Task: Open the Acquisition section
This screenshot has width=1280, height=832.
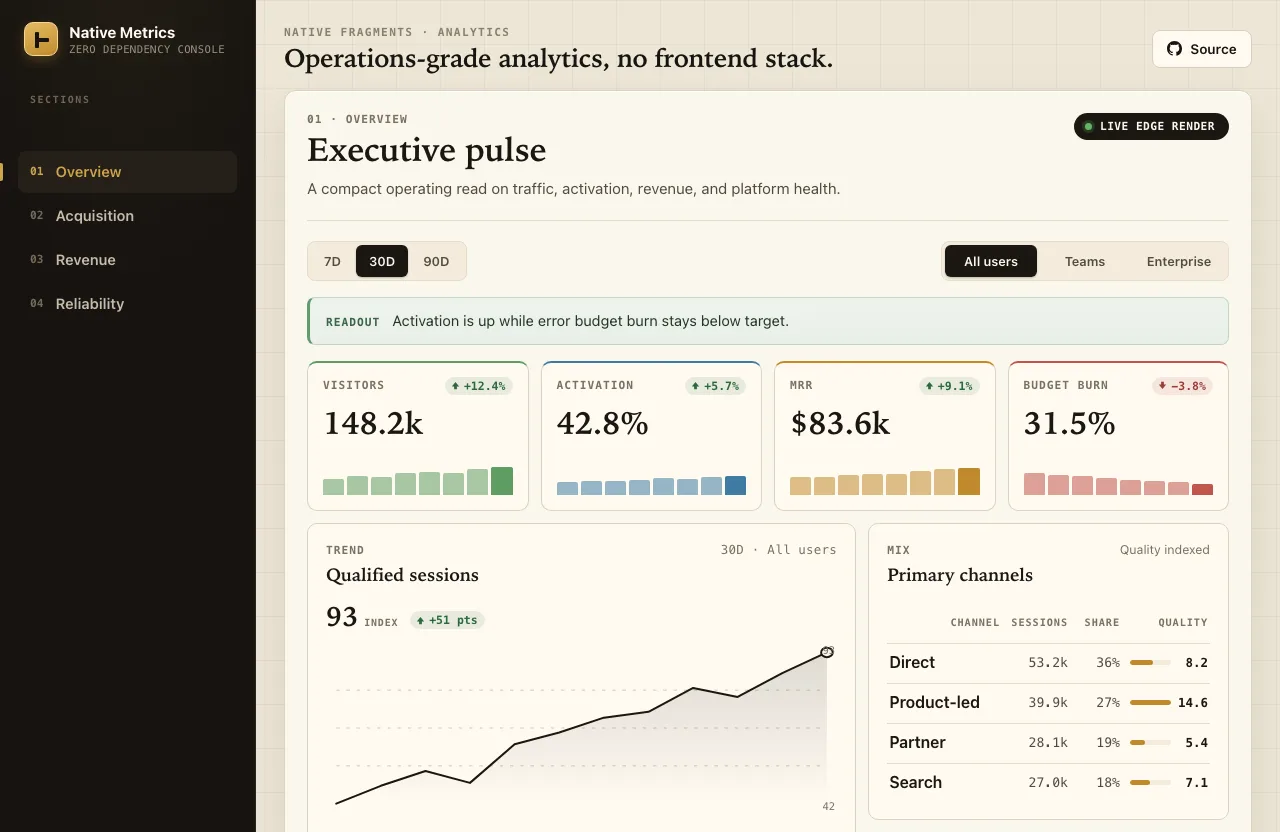Action: [127, 216]
